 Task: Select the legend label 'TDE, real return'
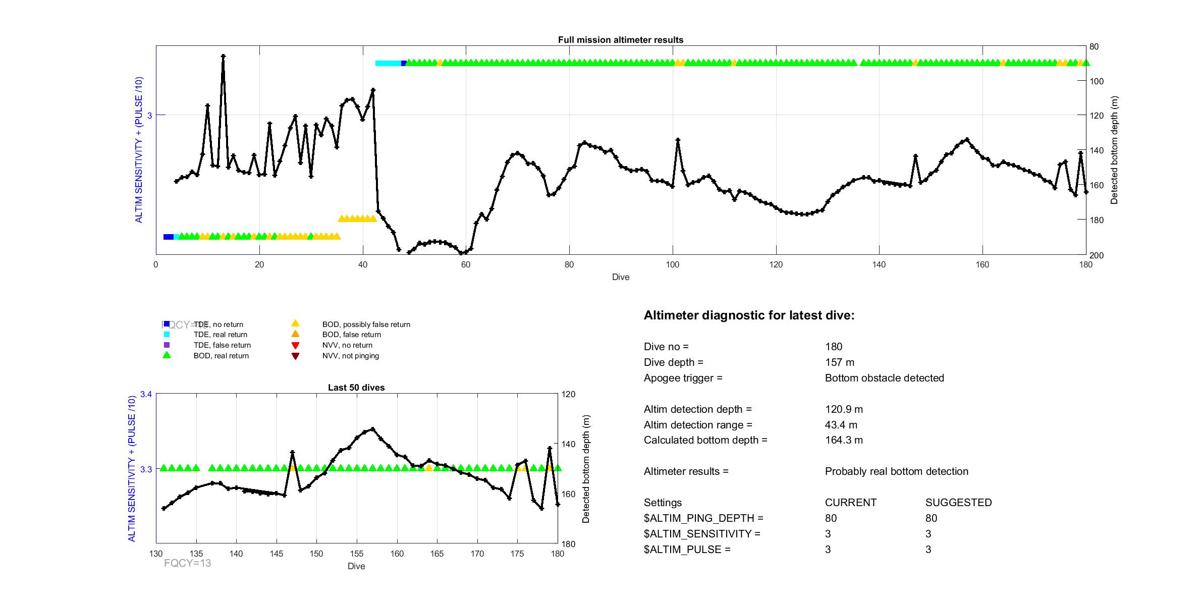pos(222,335)
